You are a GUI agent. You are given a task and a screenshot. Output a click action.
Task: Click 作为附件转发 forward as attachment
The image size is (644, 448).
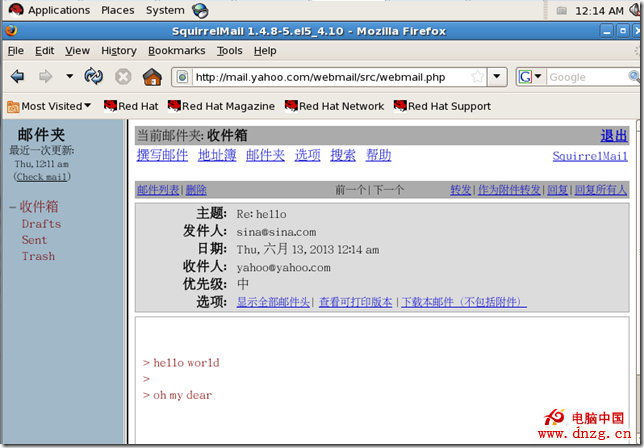pos(509,190)
